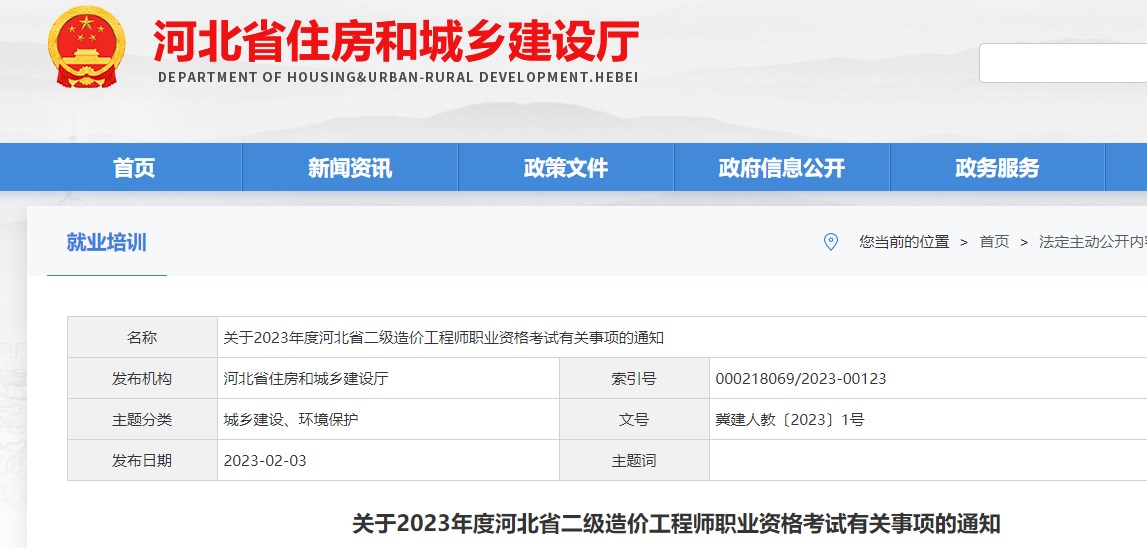Viewport: 1147px width, 548px height.
Task: Go to 新闻资讯 in the navigation bar
Action: pyautogui.click(x=350, y=168)
